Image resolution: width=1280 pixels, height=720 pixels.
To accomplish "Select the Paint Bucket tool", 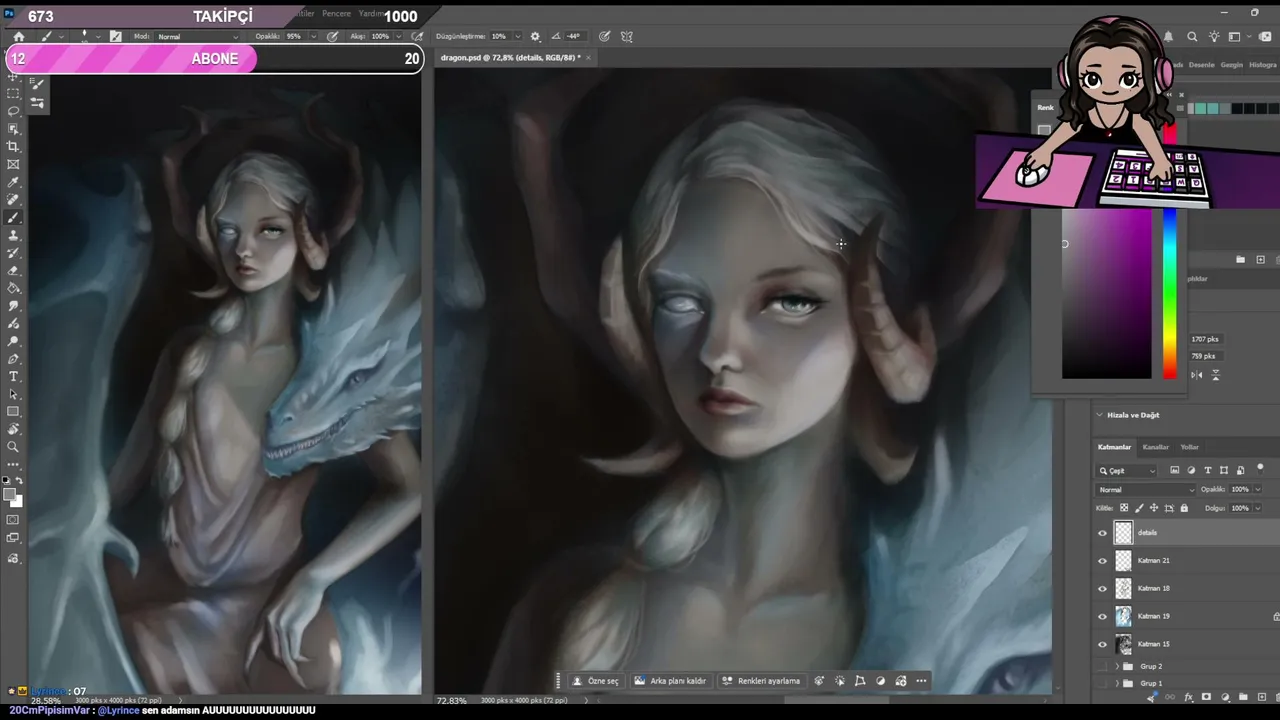I will (13, 289).
